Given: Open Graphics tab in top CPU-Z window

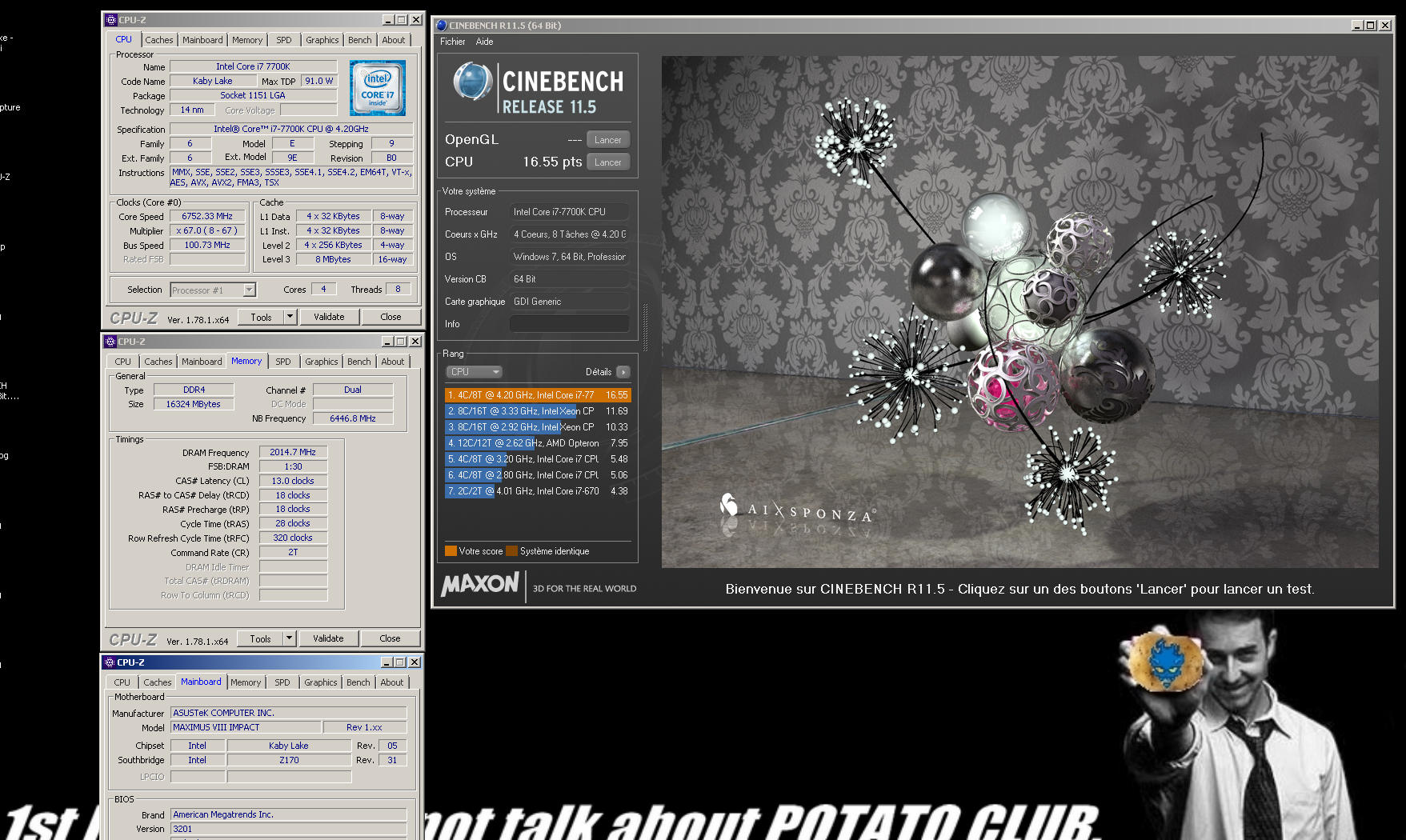Looking at the screenshot, I should (322, 40).
